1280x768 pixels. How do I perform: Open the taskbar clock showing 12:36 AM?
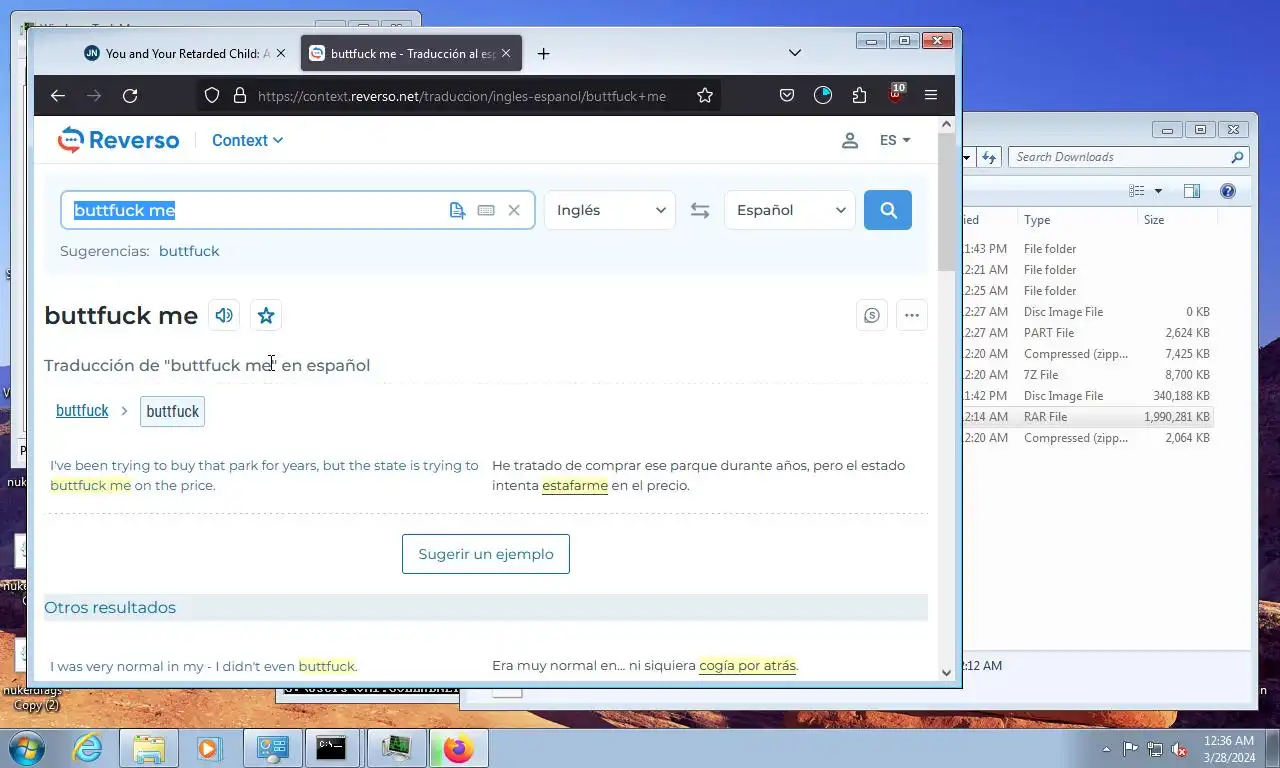click(1229, 749)
